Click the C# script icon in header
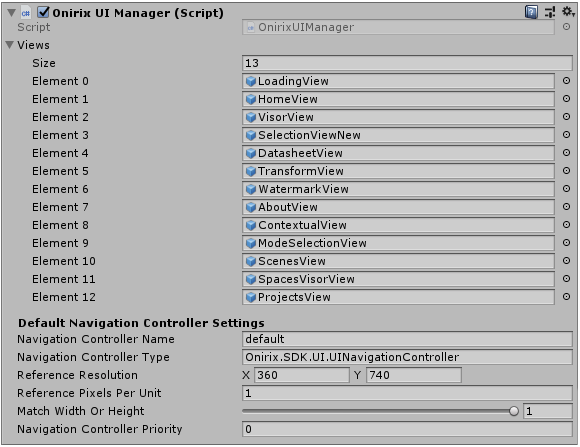Screen dimensions: 580x447 [26, 13]
